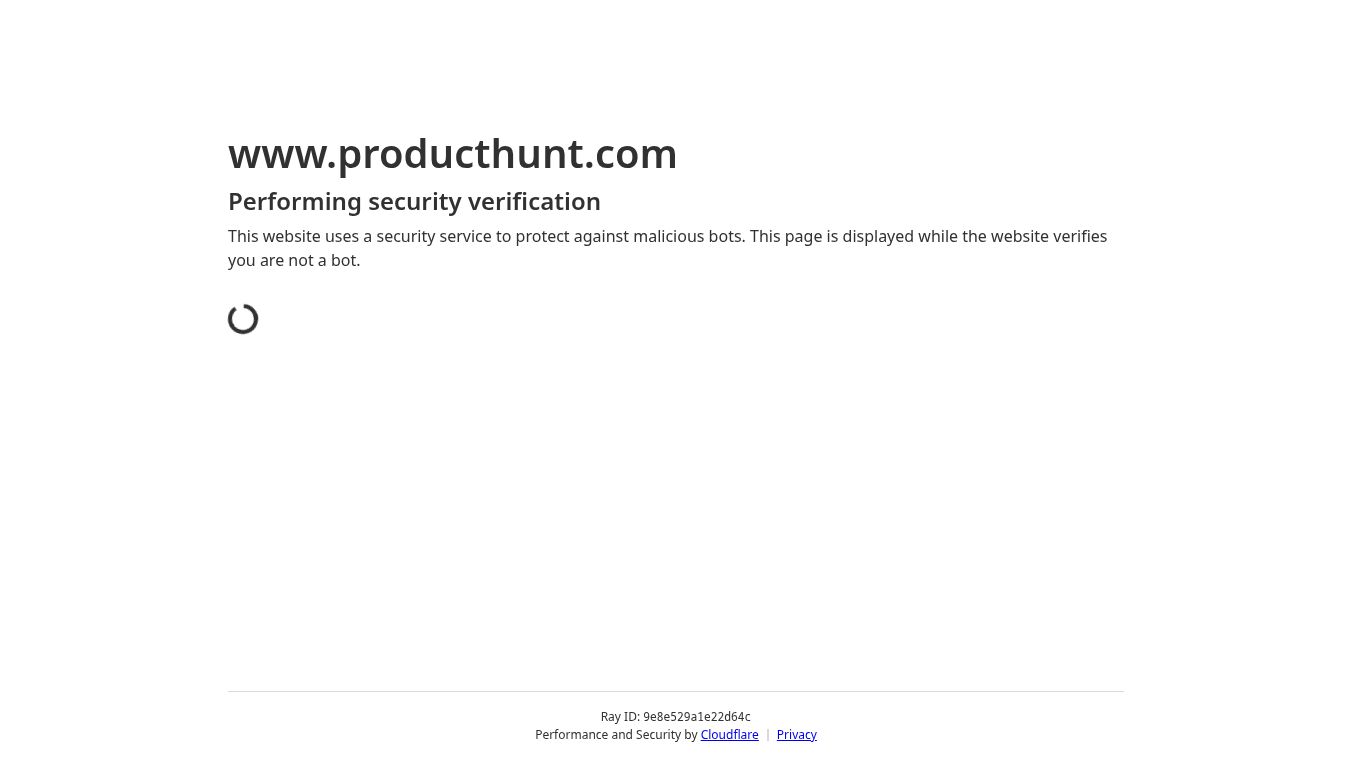Image resolution: width=1352 pixels, height=760 pixels.
Task: Click the word "verification" in the subheading
Action: click(534, 202)
